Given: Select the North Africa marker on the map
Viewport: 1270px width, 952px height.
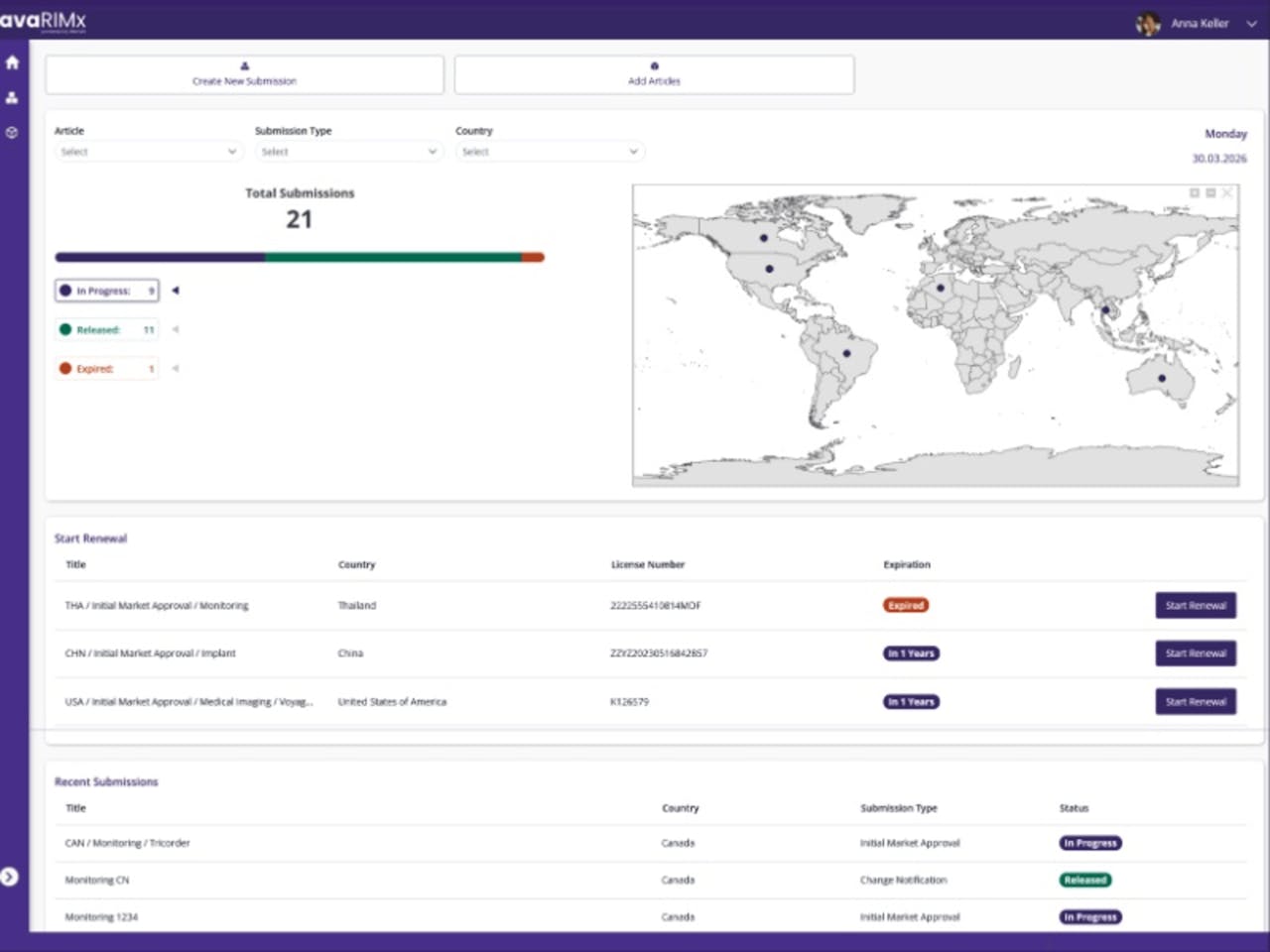Looking at the screenshot, I should (941, 289).
